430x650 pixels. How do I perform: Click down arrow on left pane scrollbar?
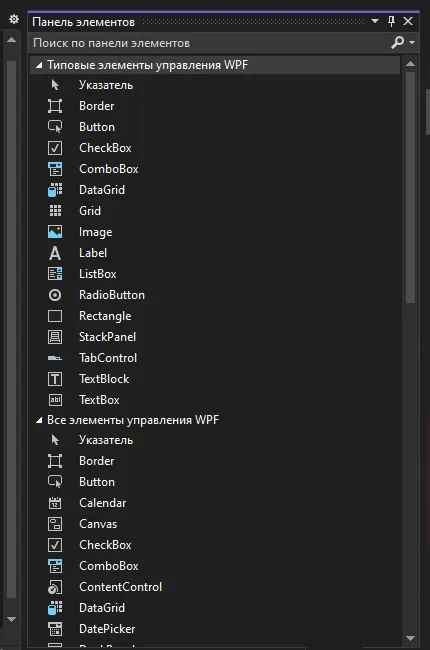click(x=12, y=619)
